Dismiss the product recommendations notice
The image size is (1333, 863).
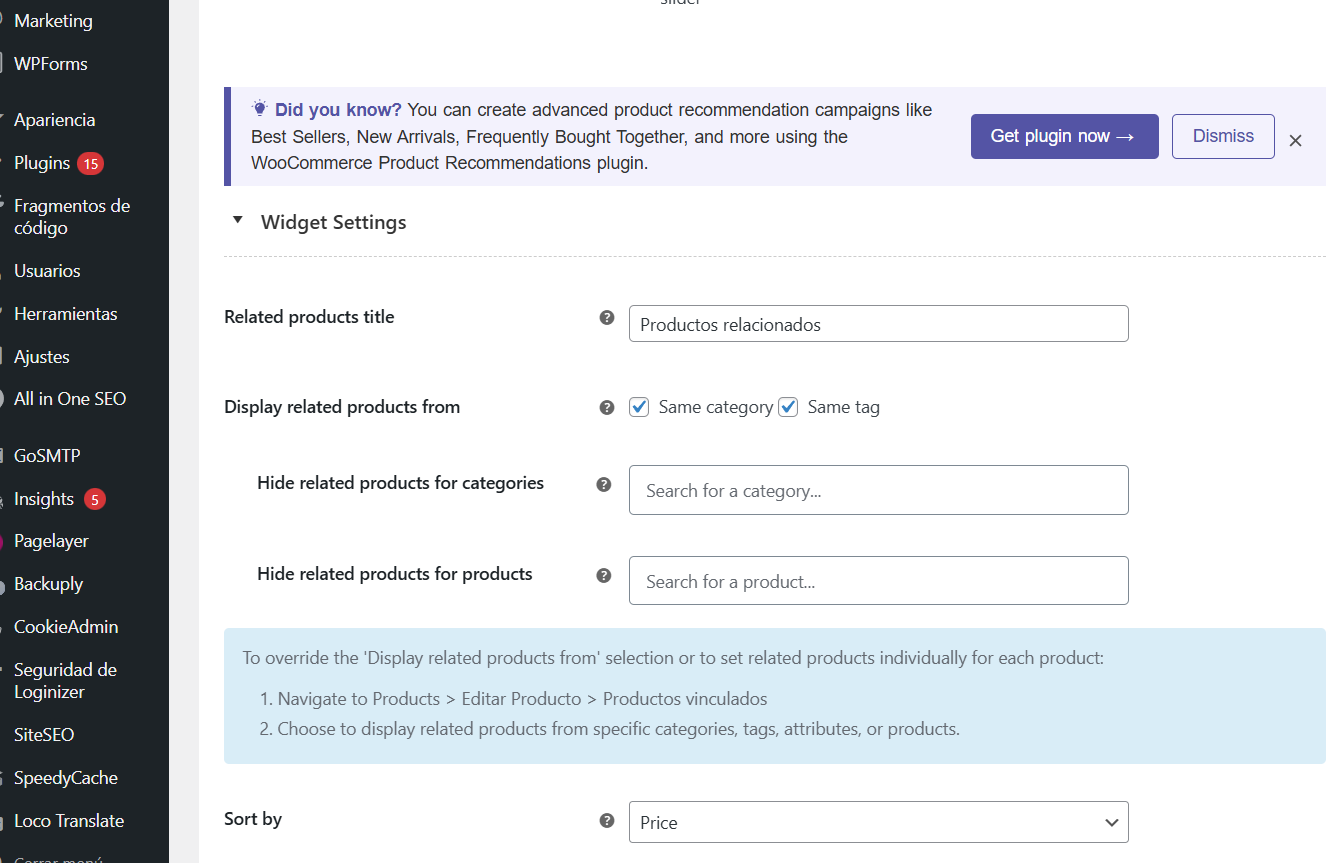tap(1222, 136)
